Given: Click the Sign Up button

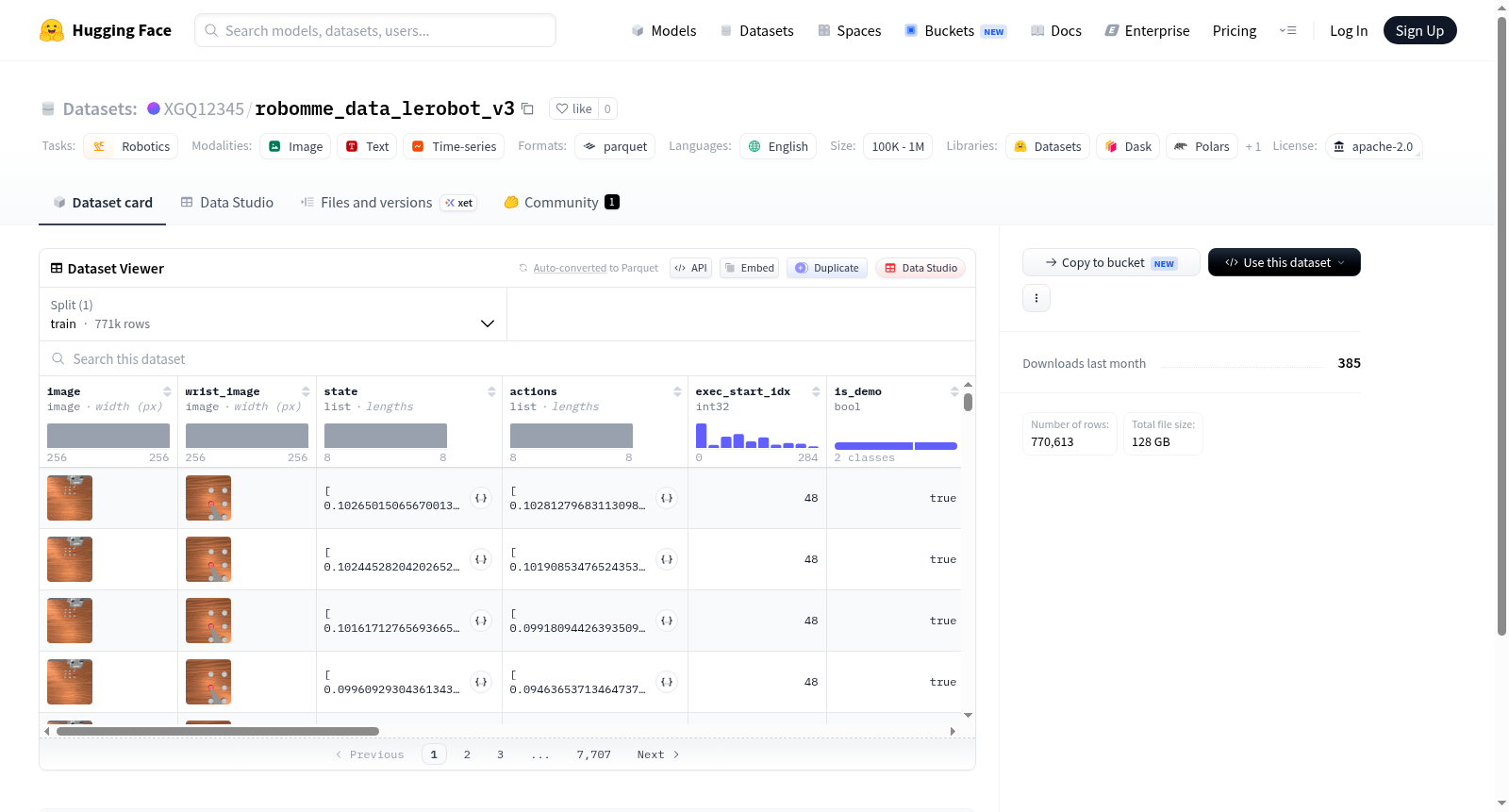Looking at the screenshot, I should (x=1419, y=30).
